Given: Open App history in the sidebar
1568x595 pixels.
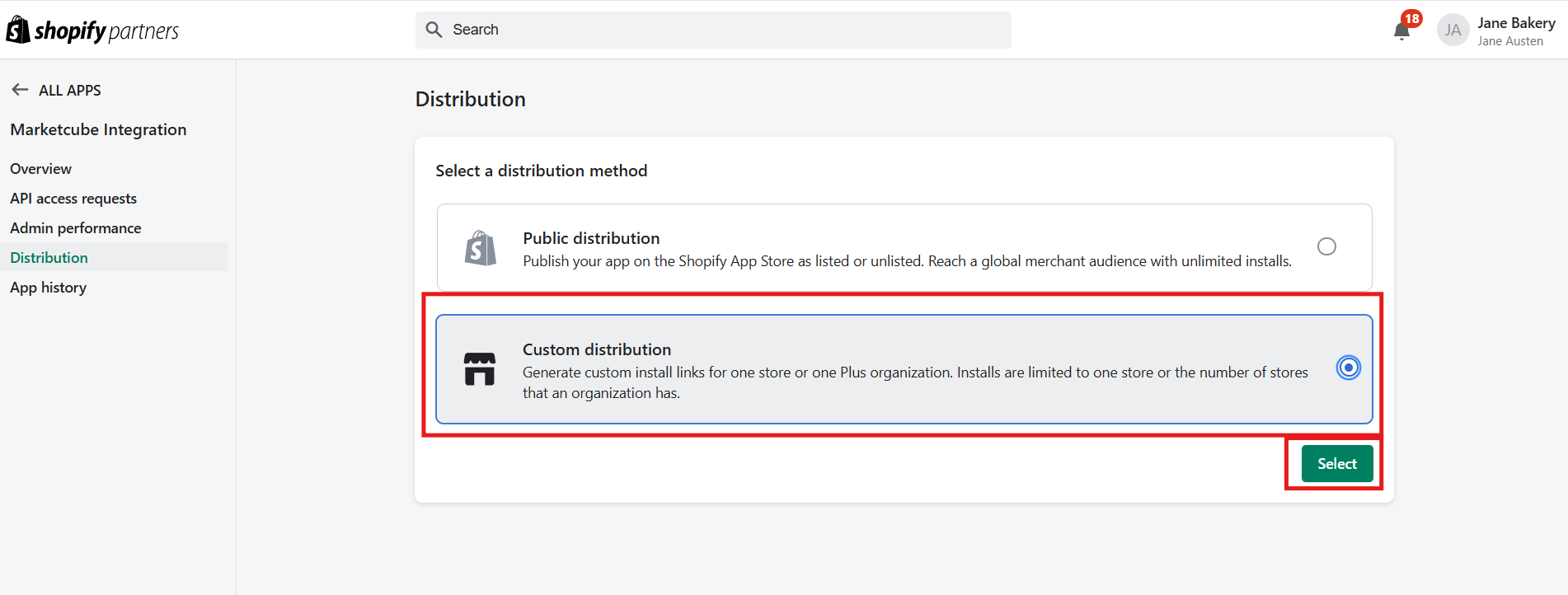Looking at the screenshot, I should 49,288.
